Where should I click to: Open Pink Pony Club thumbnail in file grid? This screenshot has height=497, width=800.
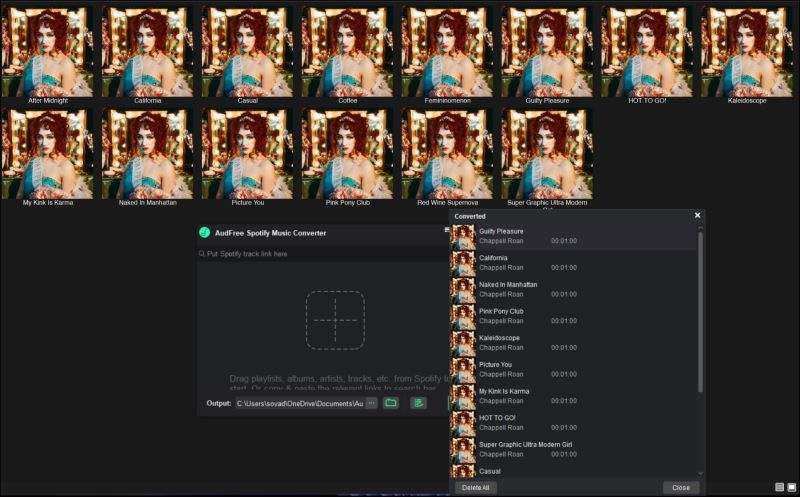347,154
